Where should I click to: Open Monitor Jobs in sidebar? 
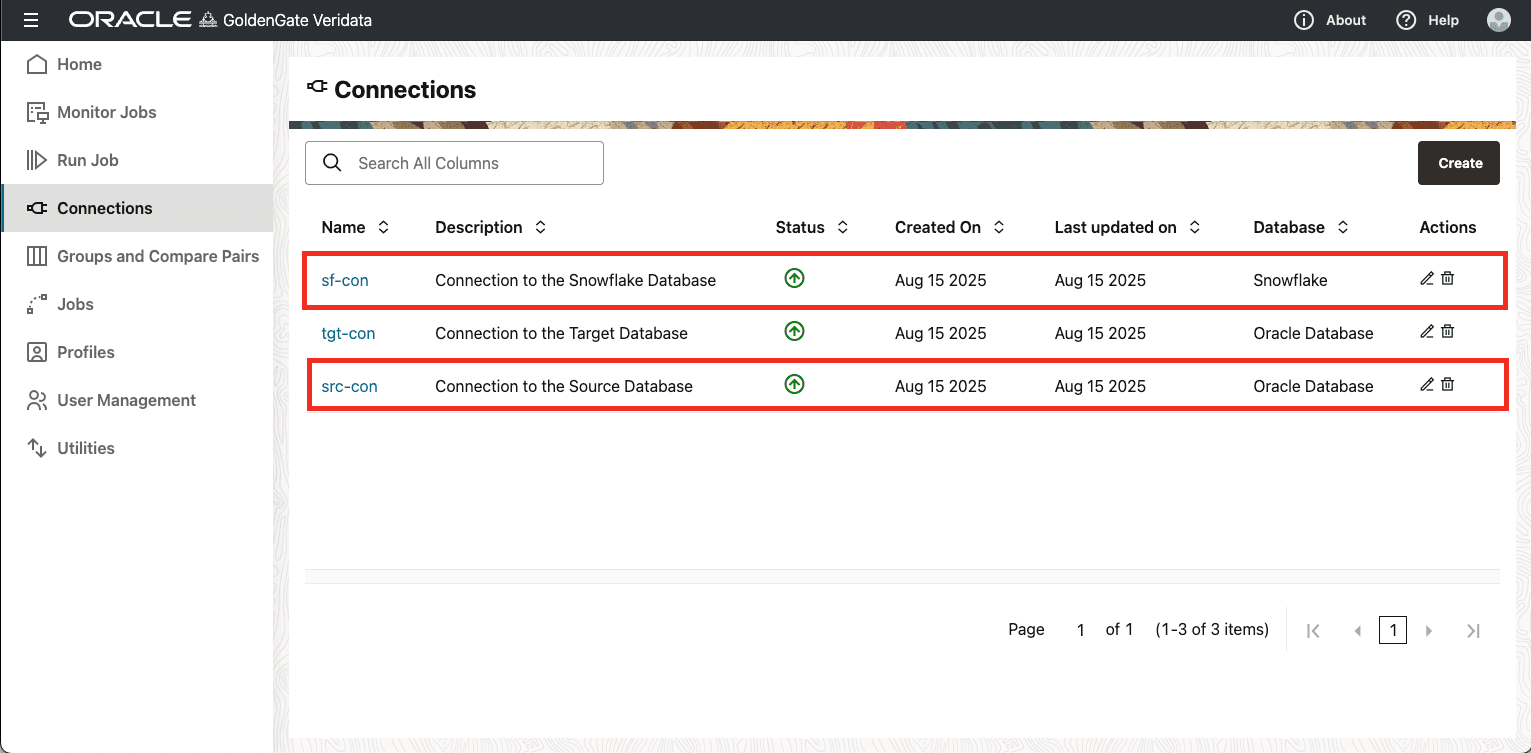pos(137,112)
